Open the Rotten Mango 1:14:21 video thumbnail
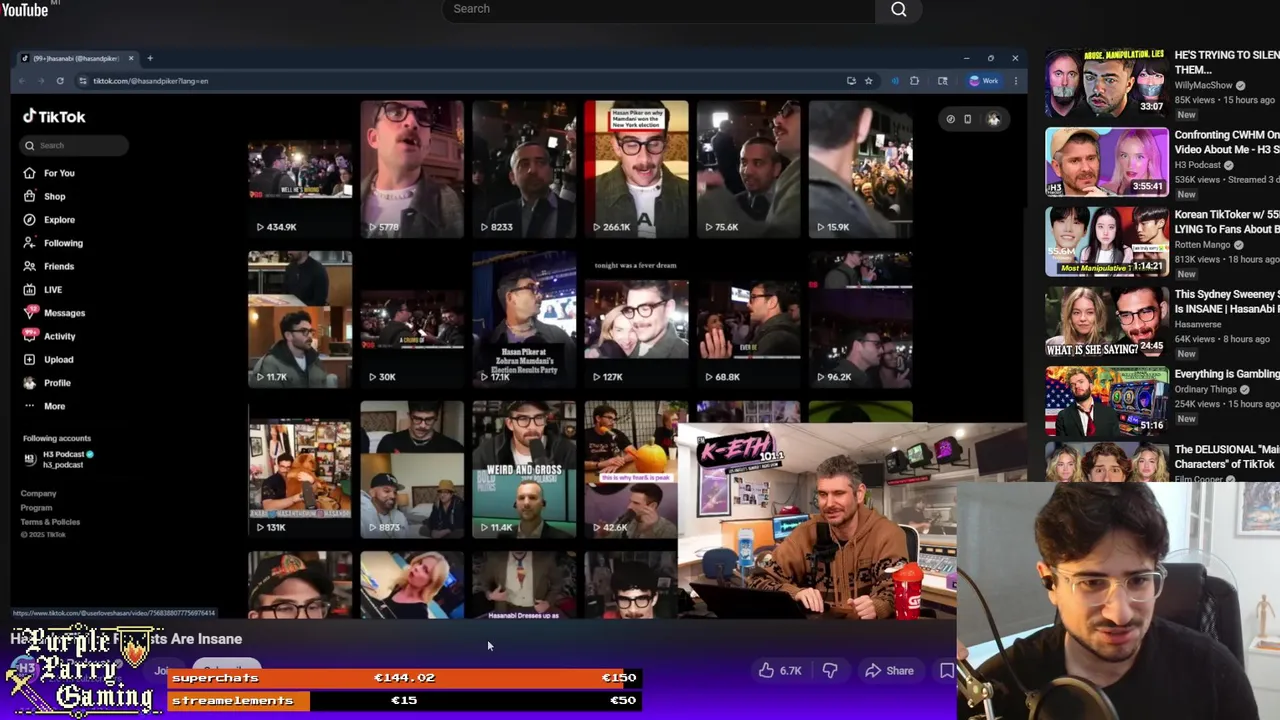 1106,242
